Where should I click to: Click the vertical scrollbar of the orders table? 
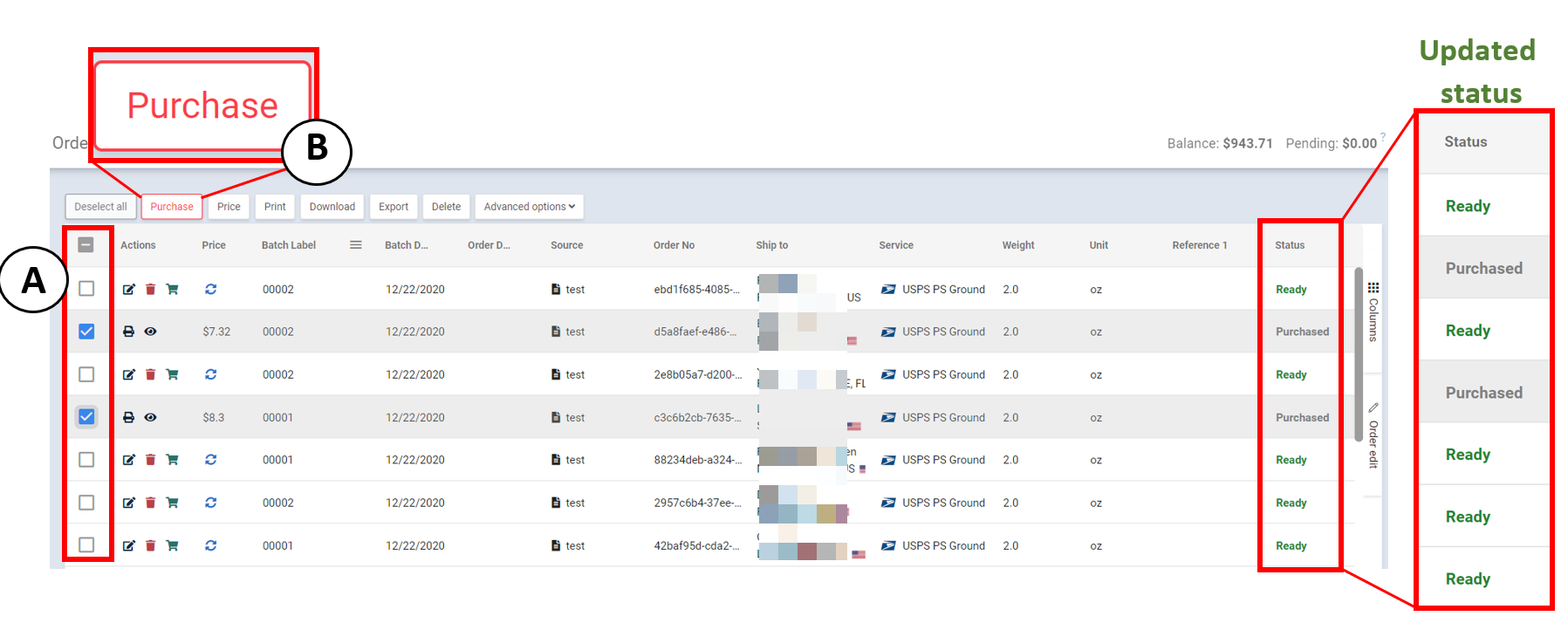tap(1359, 353)
